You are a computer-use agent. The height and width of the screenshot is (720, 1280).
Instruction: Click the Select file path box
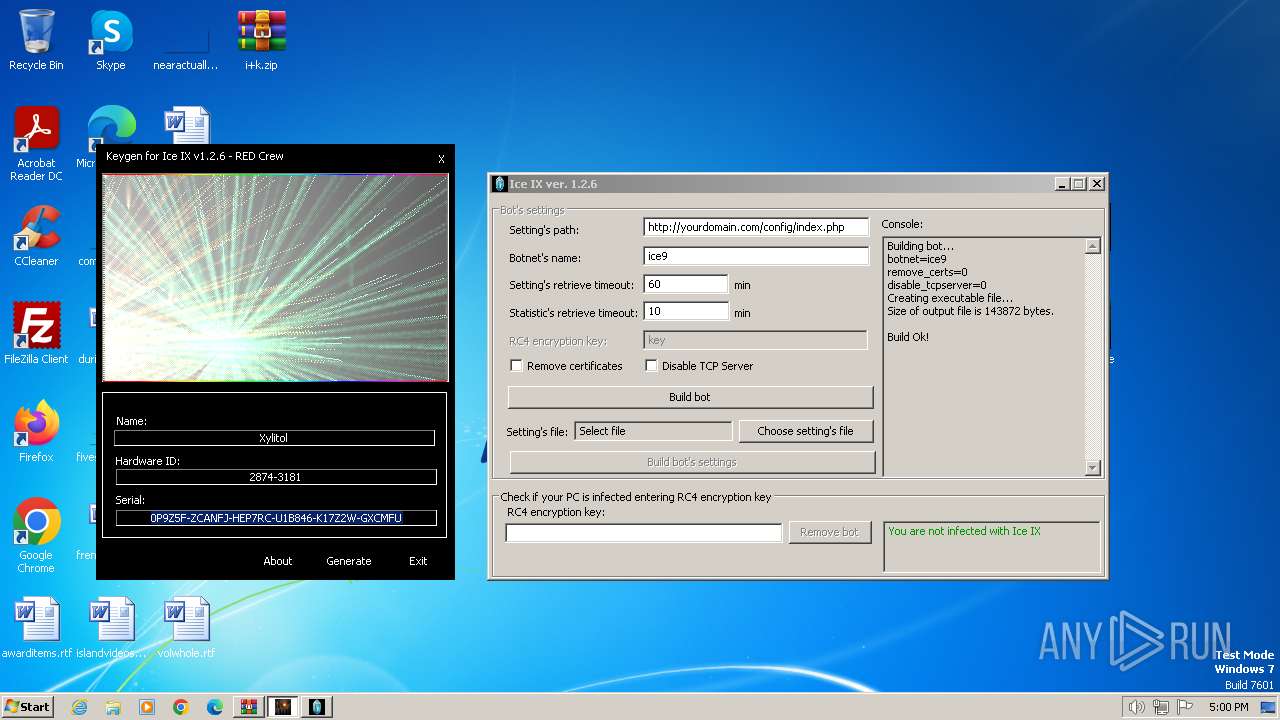tap(653, 431)
